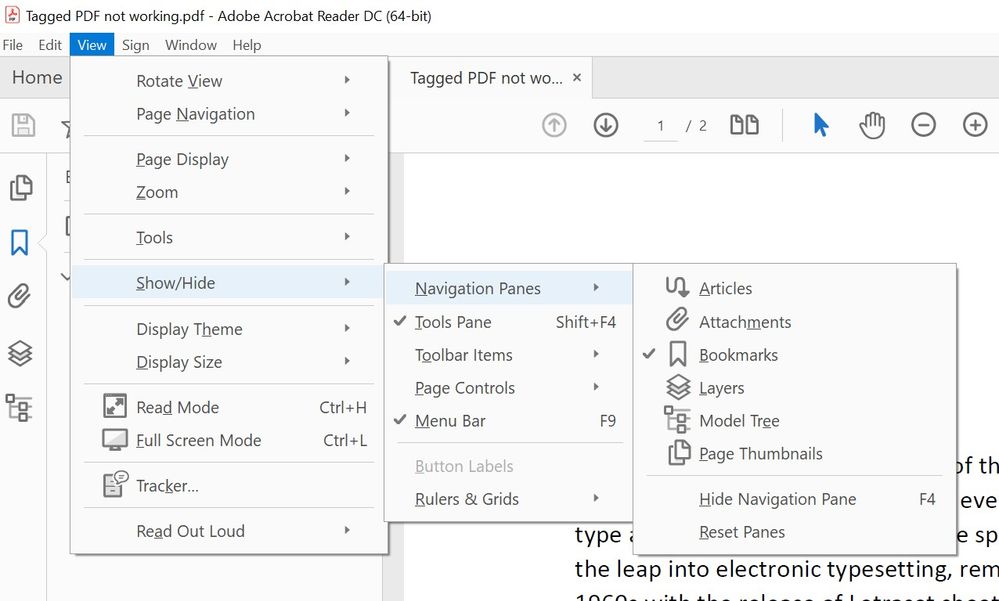Toggle the Bookmarks navigation pane checkmark
Image resolution: width=999 pixels, height=601 pixels.
738,355
